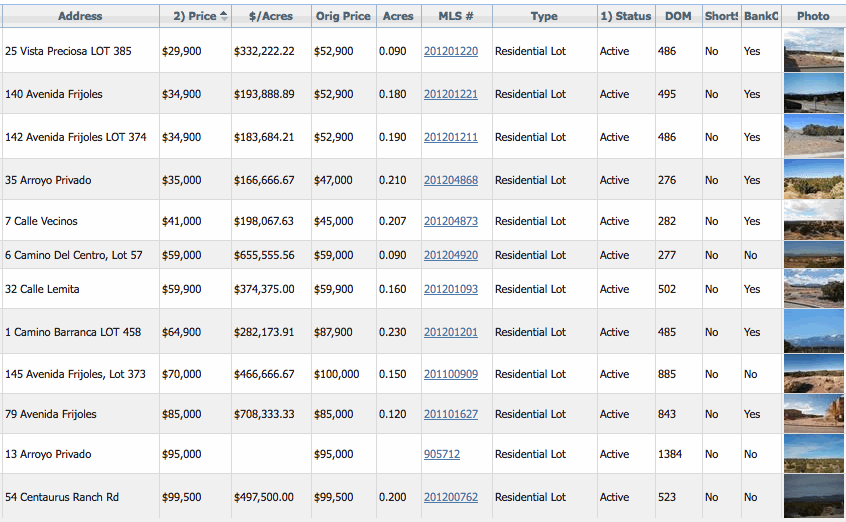Select address 13 Arroyo Privado
Viewport: 846px width, 522px height.
(x=48, y=454)
